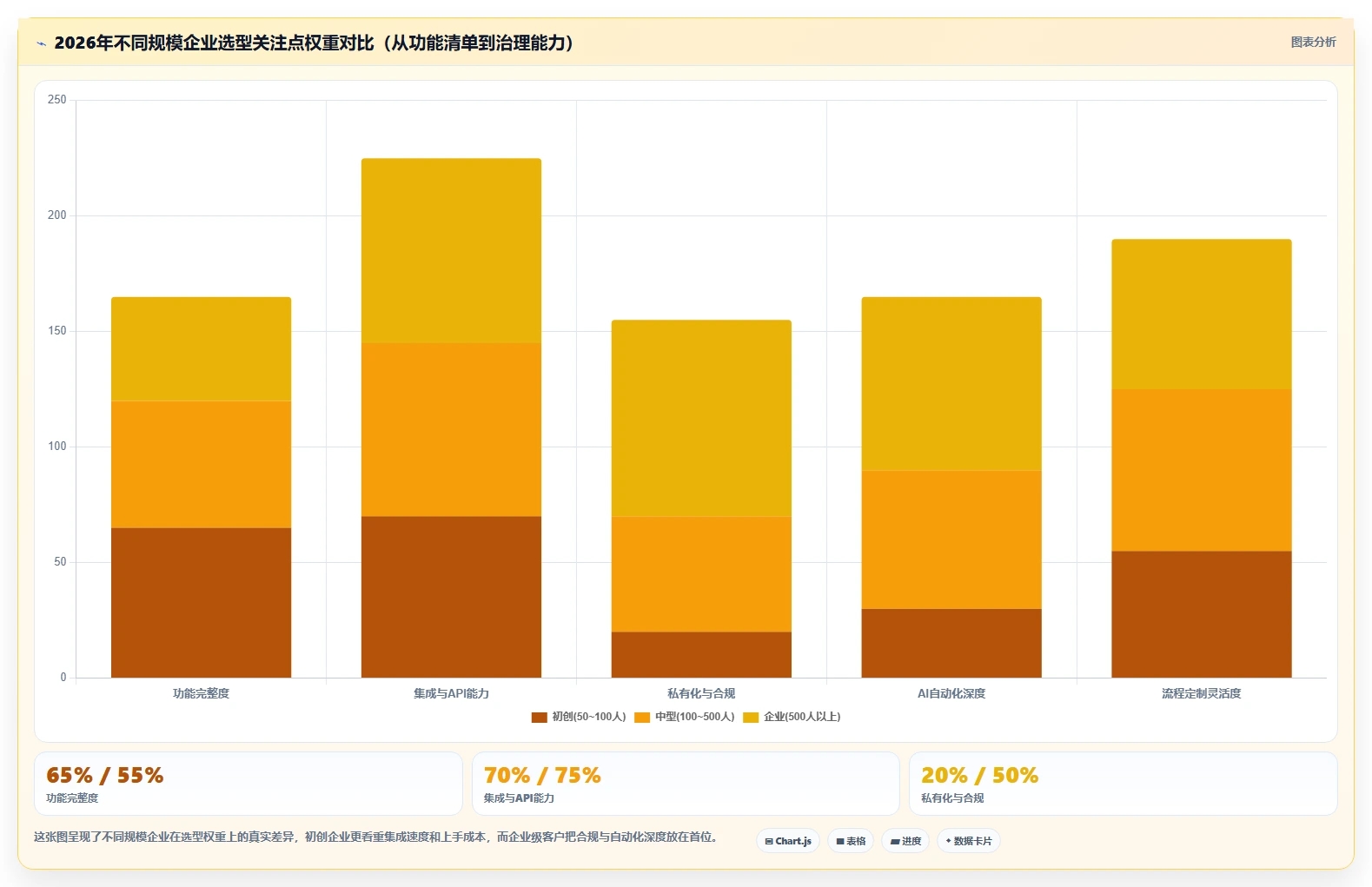This screenshot has height=887, width=1372.
Task: Click the brown 初创 segment of AI自动化深度 bar
Action: point(951,644)
